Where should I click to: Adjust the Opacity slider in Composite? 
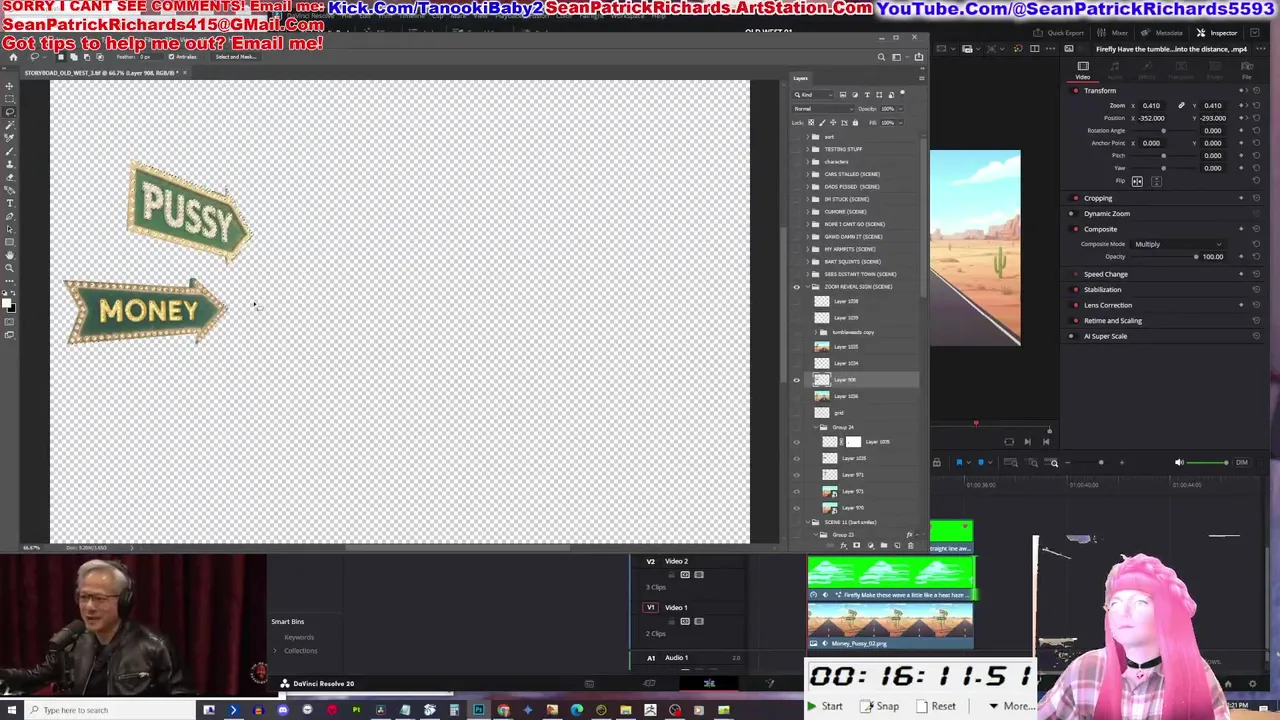[x=1163, y=257]
